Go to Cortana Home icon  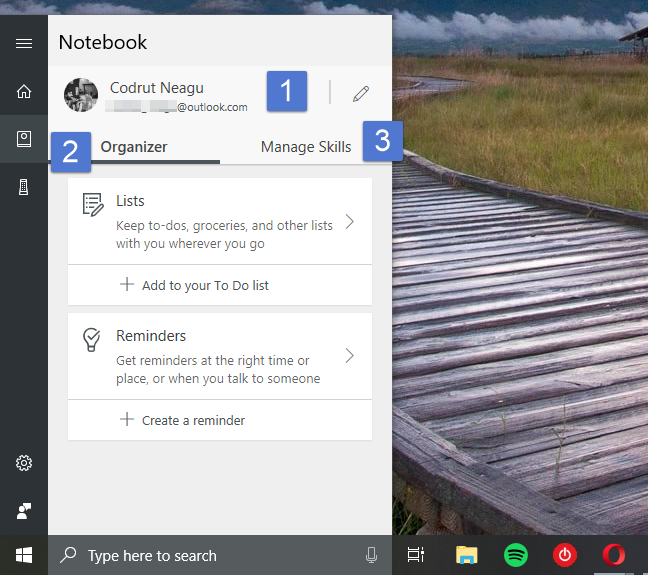click(x=24, y=91)
